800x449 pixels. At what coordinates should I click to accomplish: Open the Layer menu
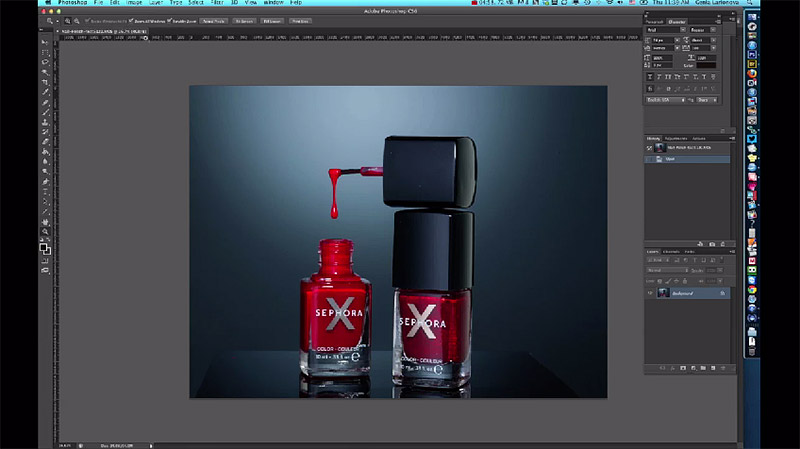pyautogui.click(x=156, y=3)
